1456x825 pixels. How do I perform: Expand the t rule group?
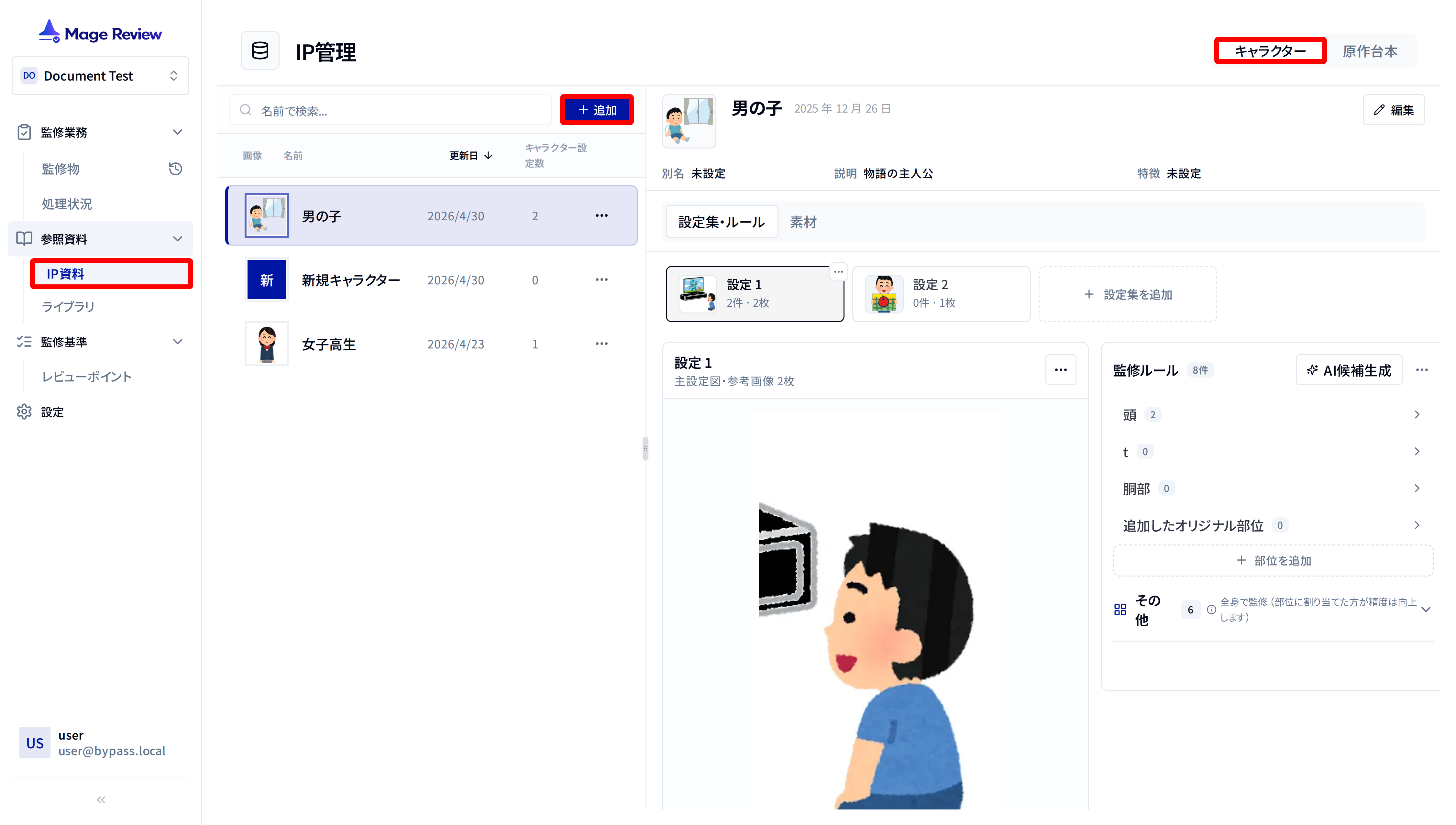1273,452
